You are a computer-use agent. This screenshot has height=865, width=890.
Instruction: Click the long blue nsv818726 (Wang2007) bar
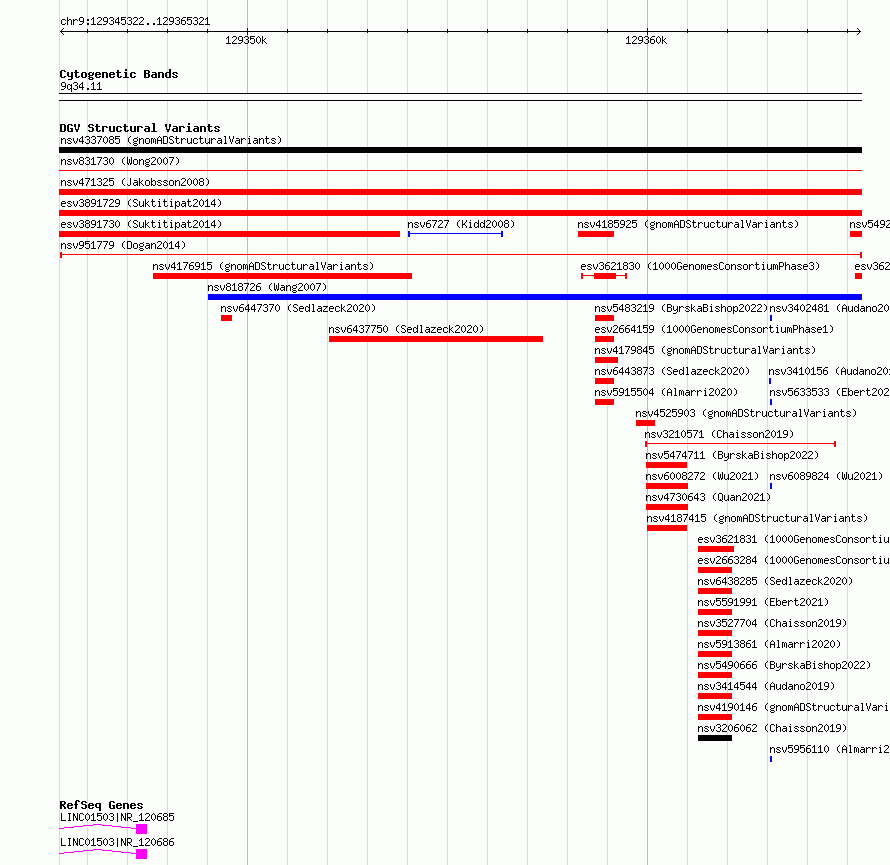[x=535, y=297]
